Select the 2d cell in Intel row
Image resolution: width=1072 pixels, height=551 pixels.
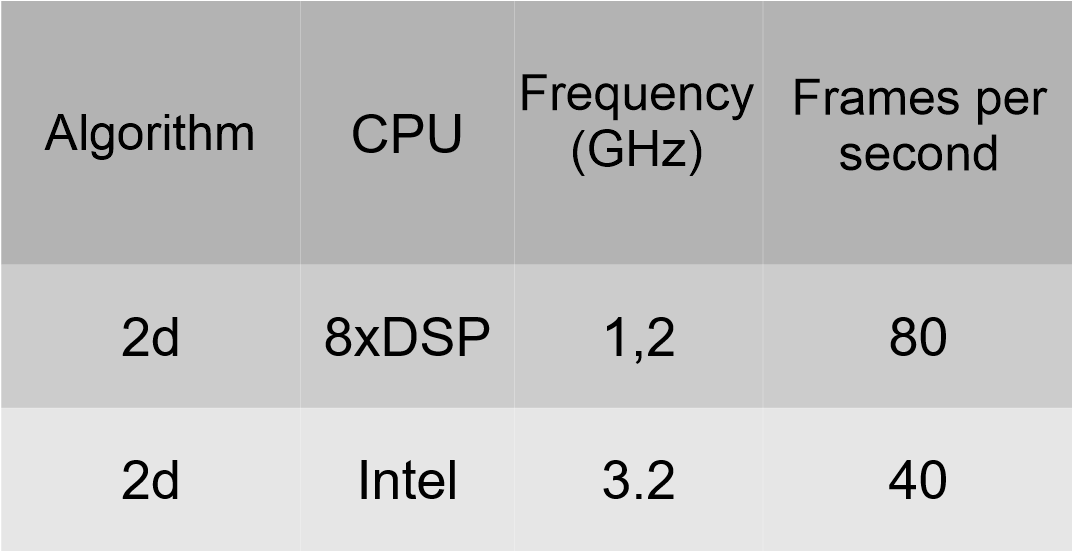pos(150,480)
